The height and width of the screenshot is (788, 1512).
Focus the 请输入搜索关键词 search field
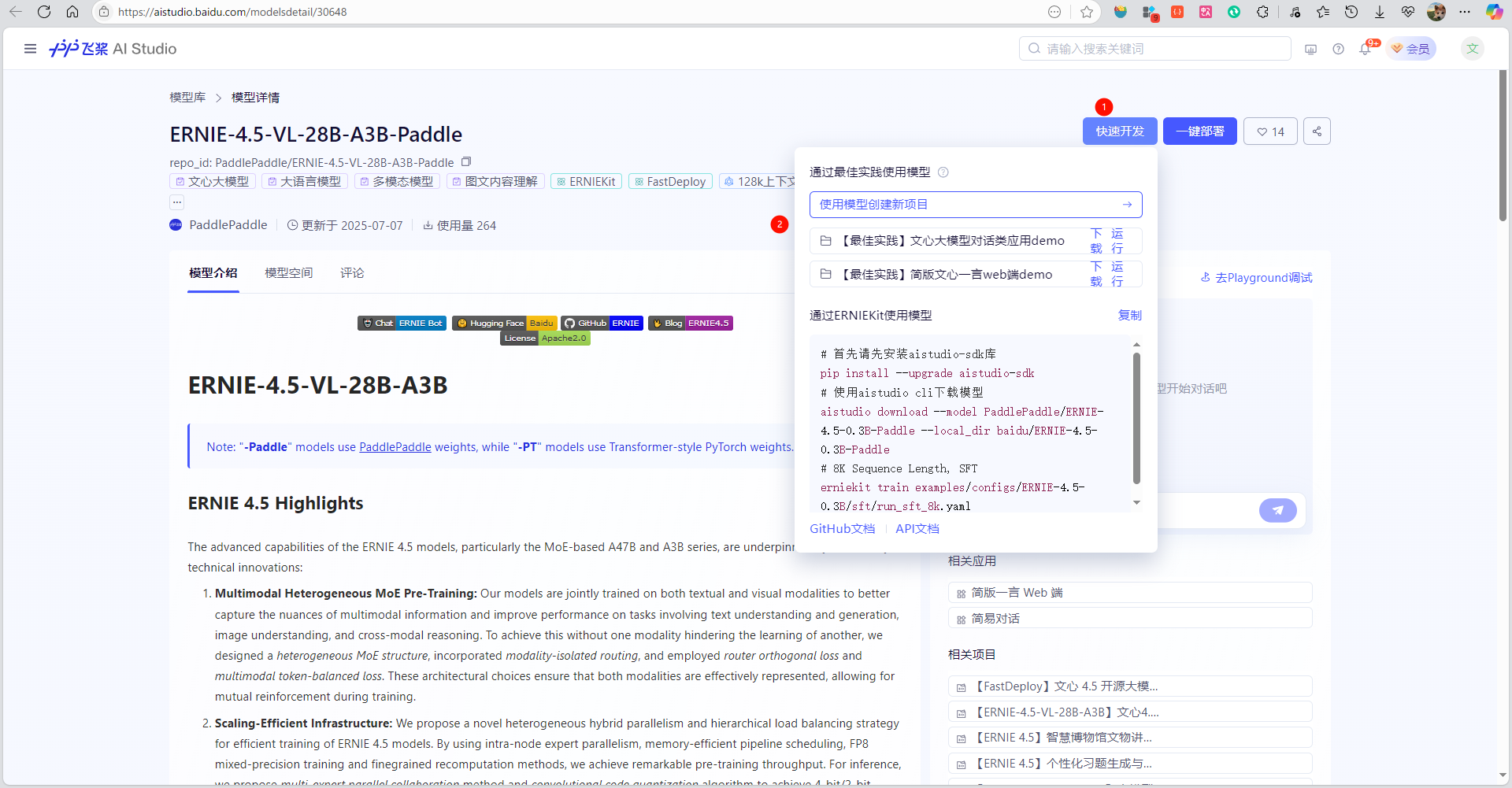point(1155,49)
